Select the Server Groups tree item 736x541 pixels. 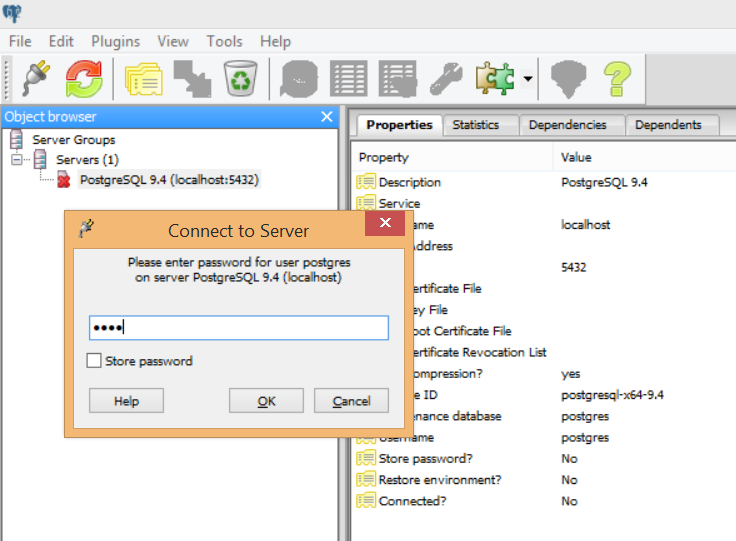[x=74, y=140]
